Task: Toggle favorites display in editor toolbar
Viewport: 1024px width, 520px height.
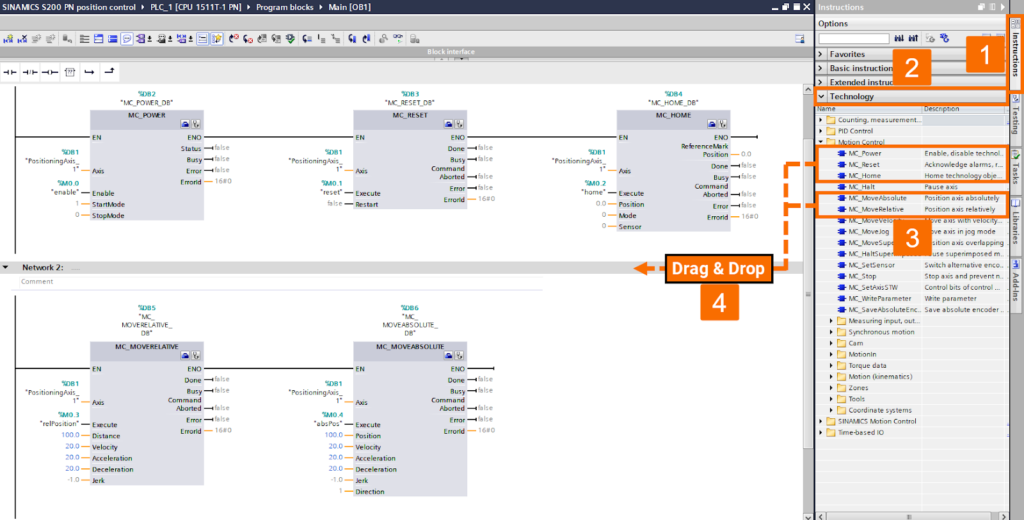Action: (x=217, y=39)
